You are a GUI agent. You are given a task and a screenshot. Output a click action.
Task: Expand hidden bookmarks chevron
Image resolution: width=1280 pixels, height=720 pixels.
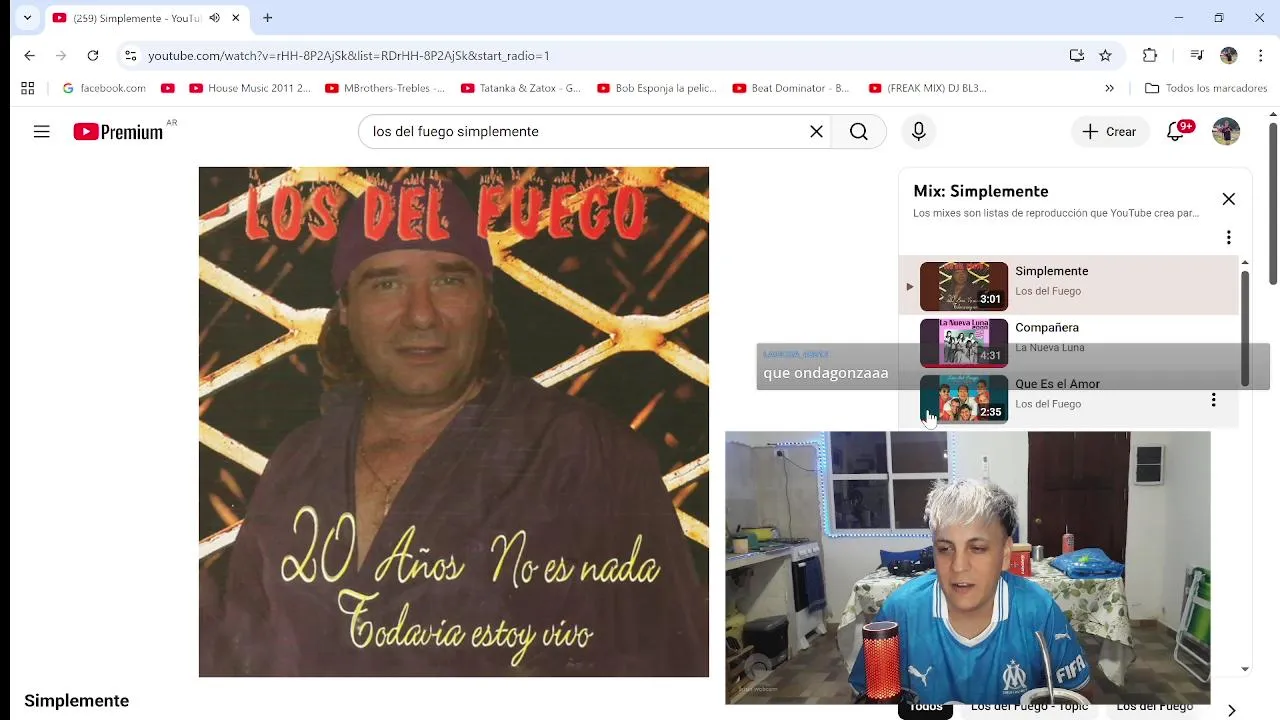(x=1109, y=88)
